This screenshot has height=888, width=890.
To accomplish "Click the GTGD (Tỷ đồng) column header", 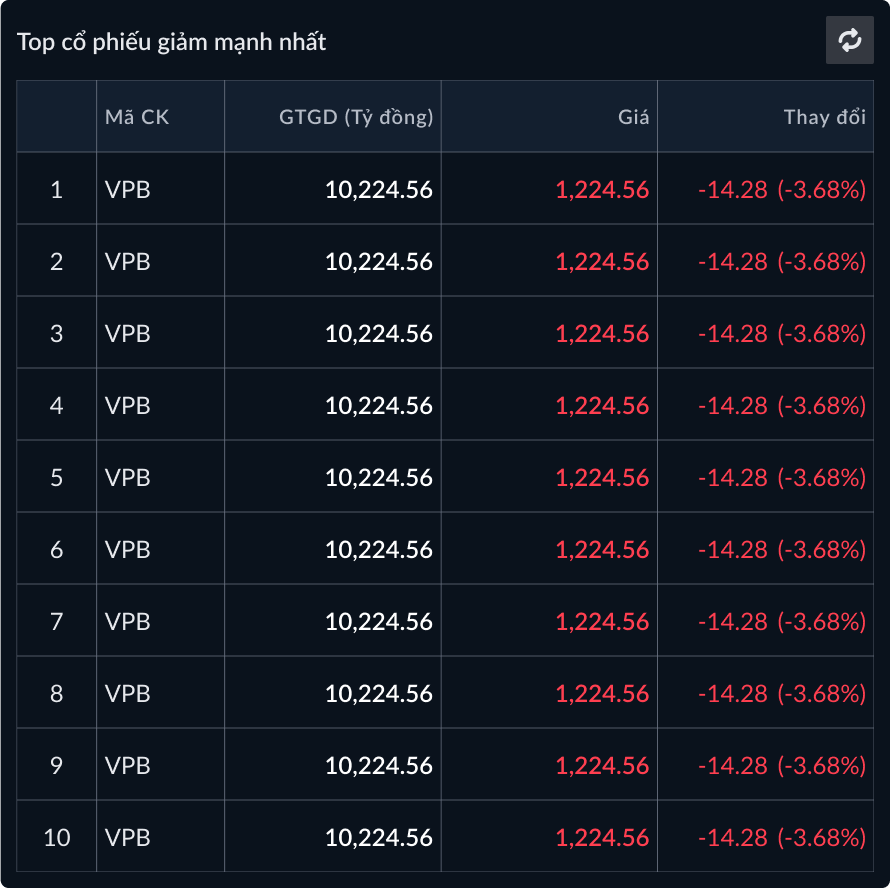I will coord(355,117).
